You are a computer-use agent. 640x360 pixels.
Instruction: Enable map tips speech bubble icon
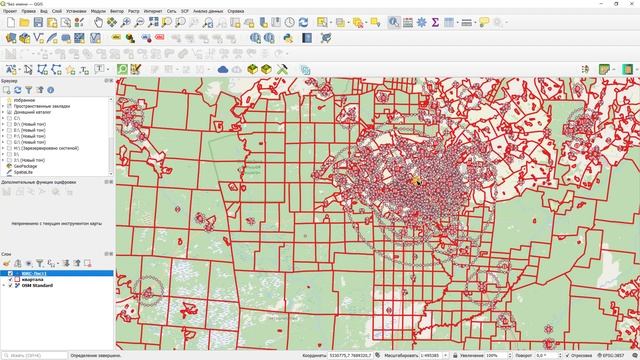coord(484,22)
